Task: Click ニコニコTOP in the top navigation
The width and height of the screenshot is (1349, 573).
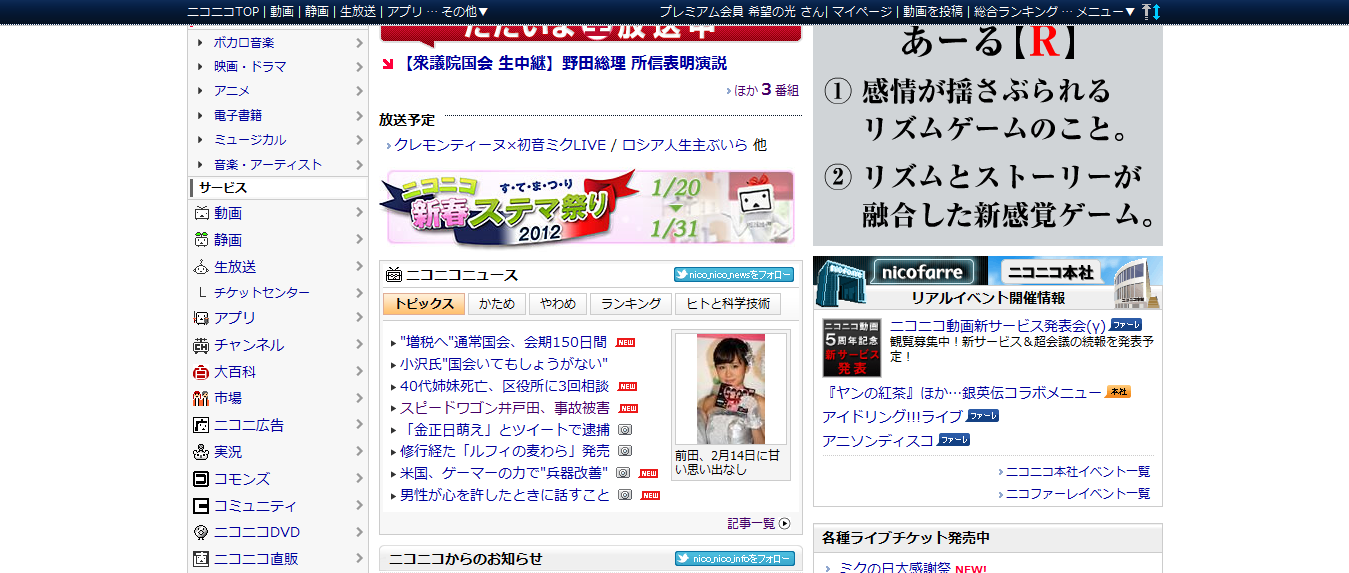Action: click(x=223, y=11)
